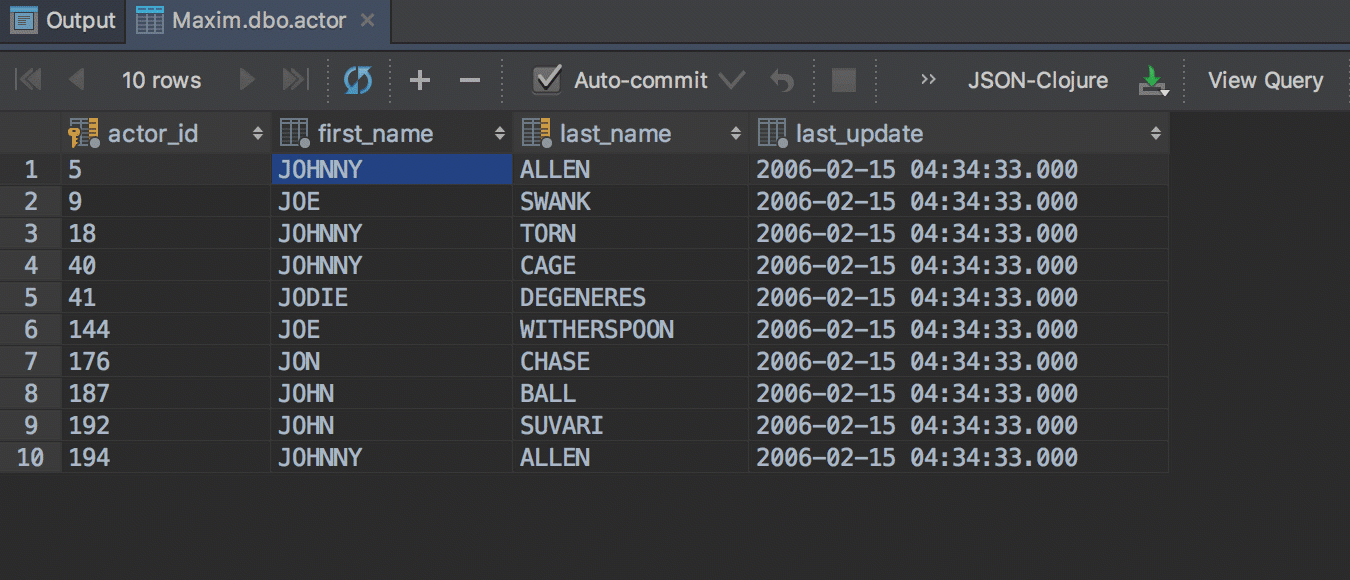Select last_update cell in SWANK row
The image size is (1350, 580).
point(959,201)
